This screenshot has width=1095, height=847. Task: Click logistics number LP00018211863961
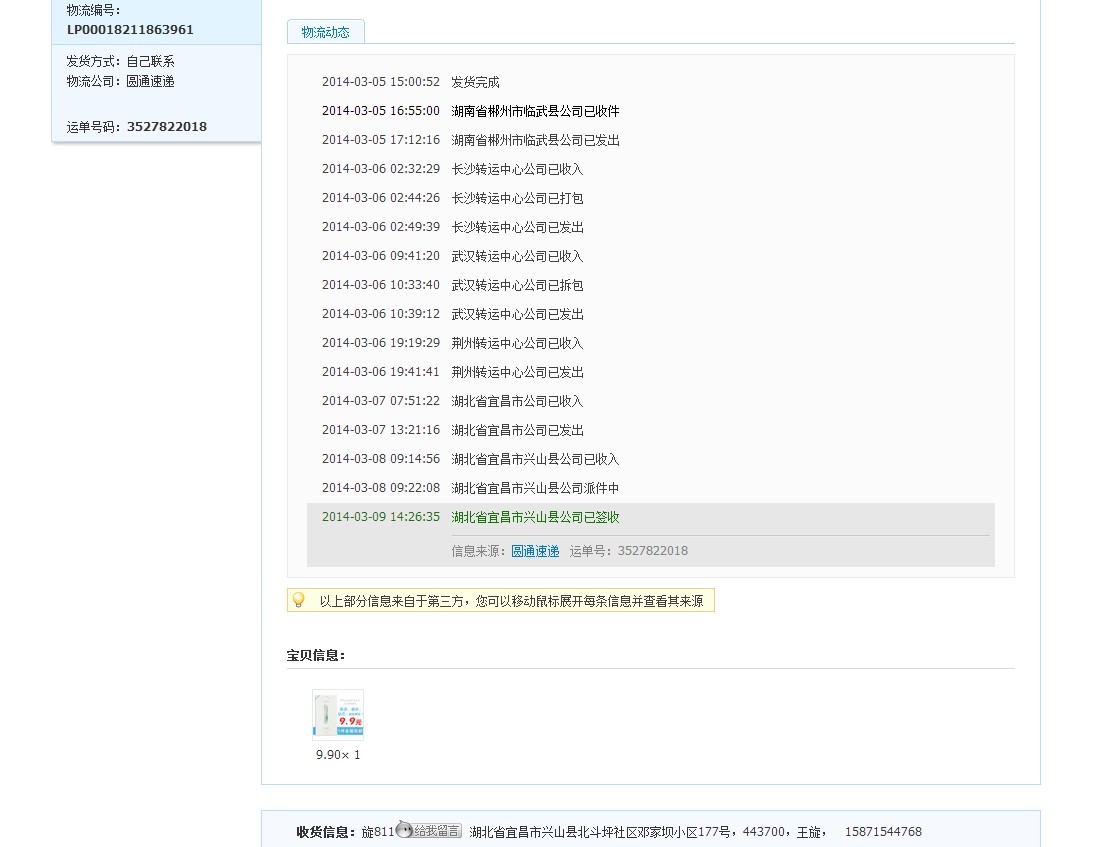pyautogui.click(x=130, y=29)
